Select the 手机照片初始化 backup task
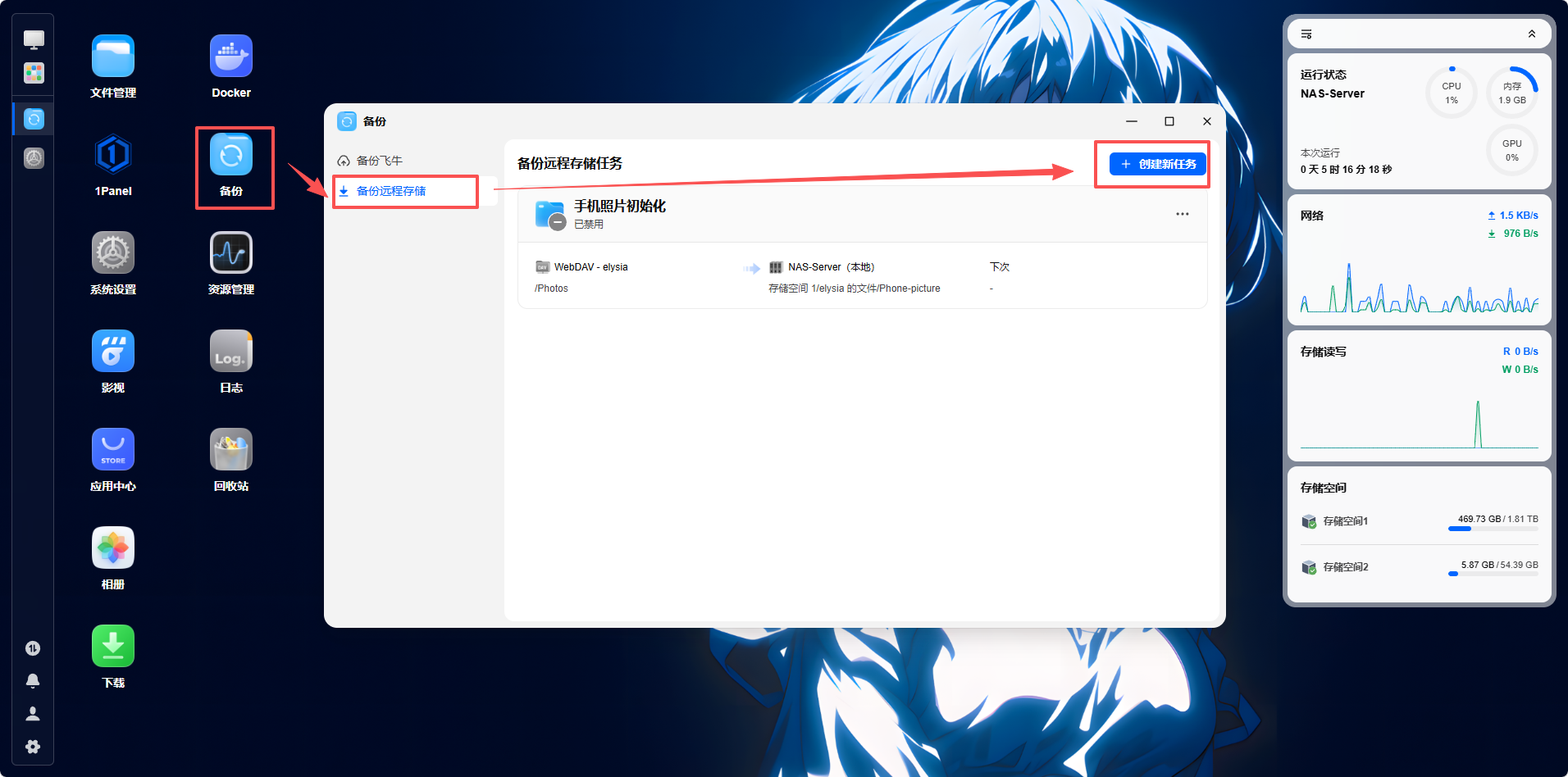Screen dimensions: 1568x777 [x=863, y=215]
